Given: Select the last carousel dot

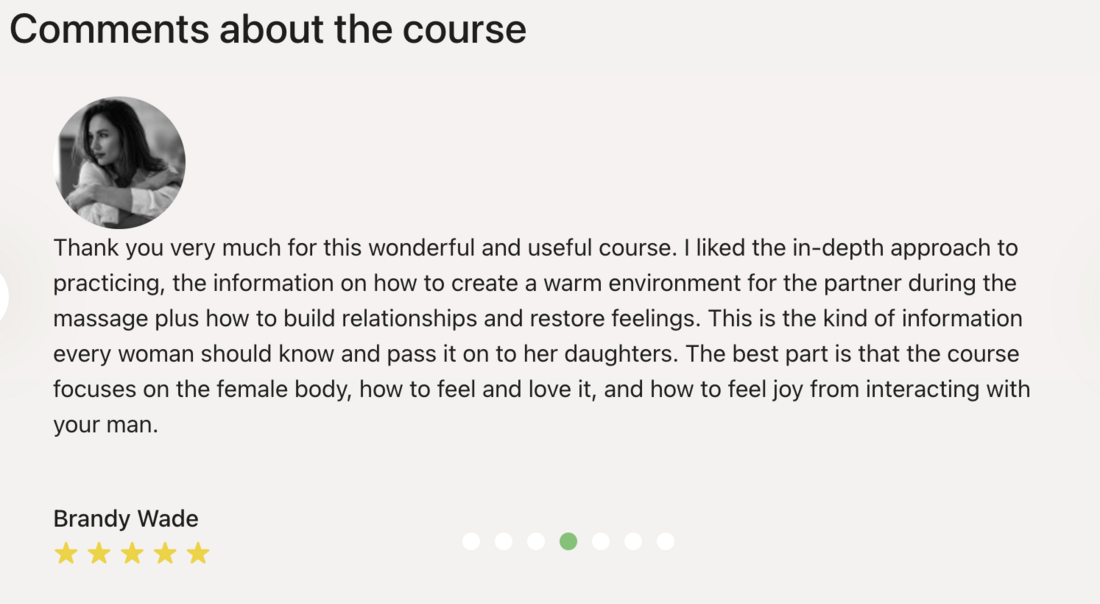Looking at the screenshot, I should 665,542.
